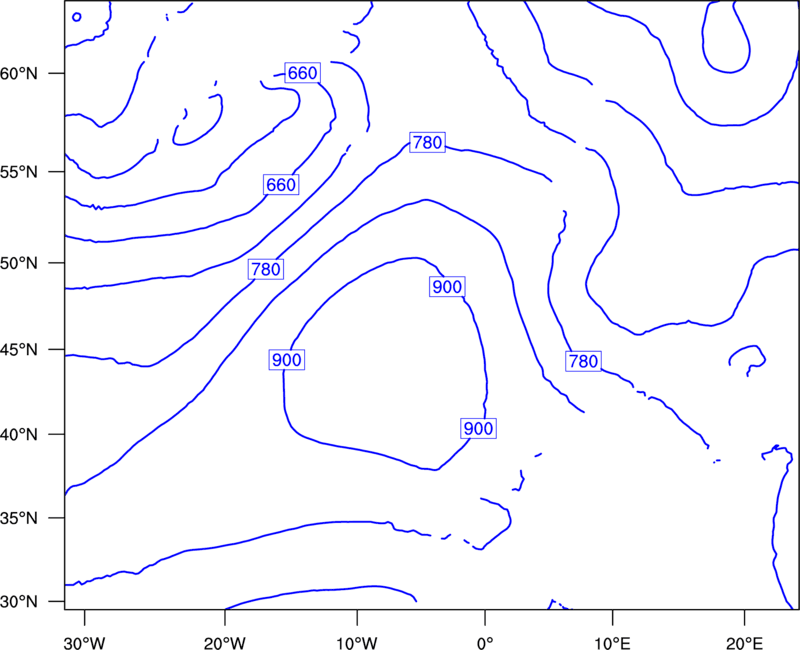This screenshot has height=650, width=800.
Task: Click the 40°N latitude axis label
Action: click(x=19, y=435)
